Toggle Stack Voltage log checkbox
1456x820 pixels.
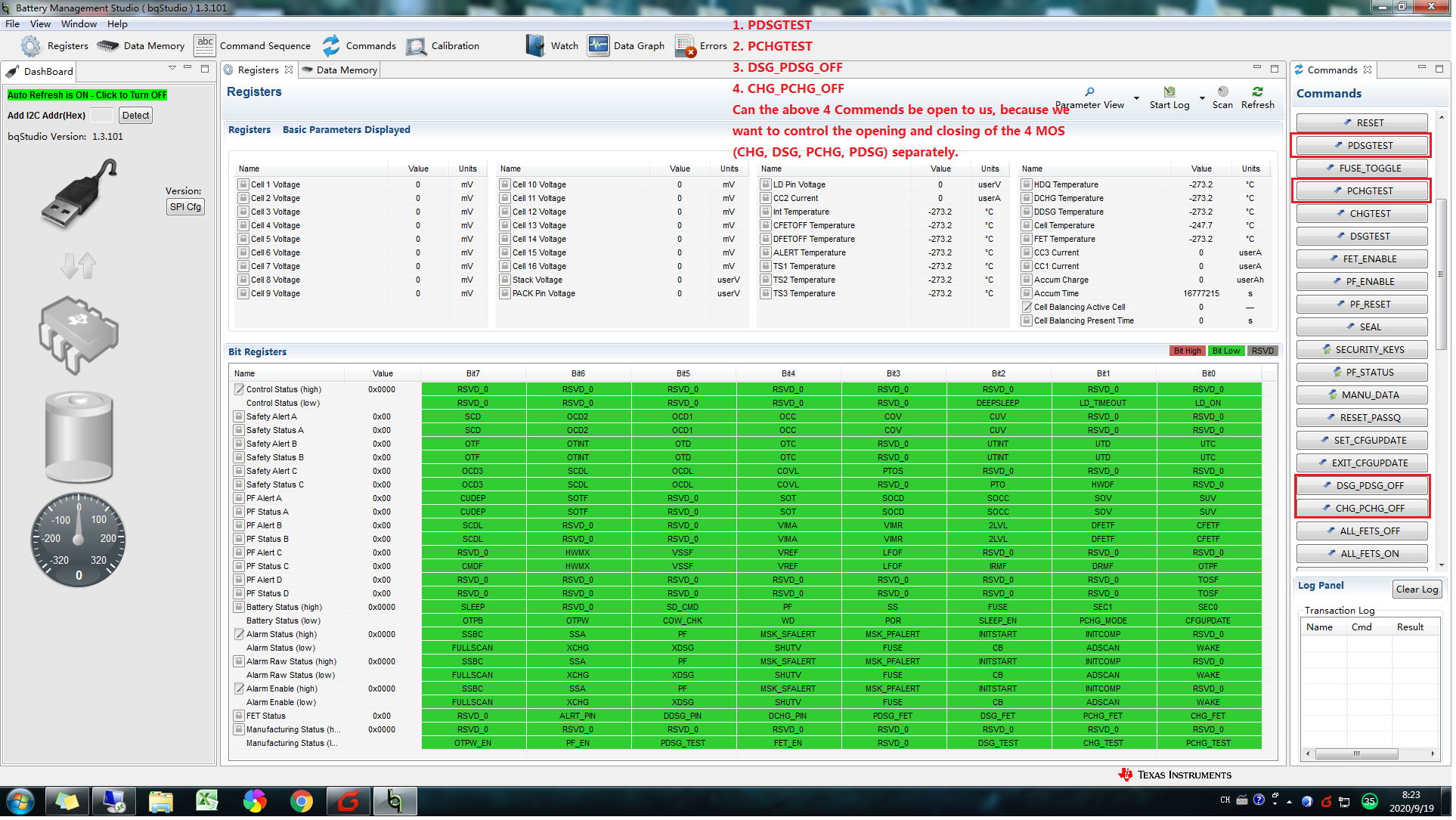point(505,280)
